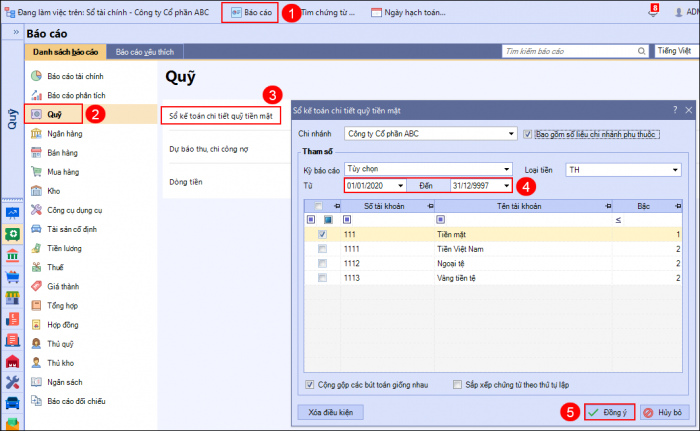Open the Loại tiền dropdown

[675, 170]
